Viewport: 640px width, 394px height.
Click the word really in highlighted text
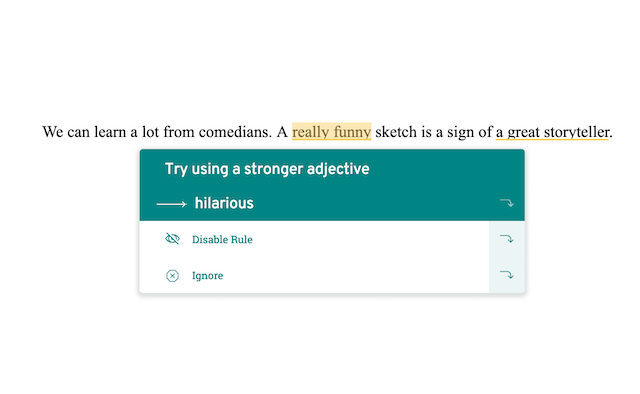click(311, 132)
